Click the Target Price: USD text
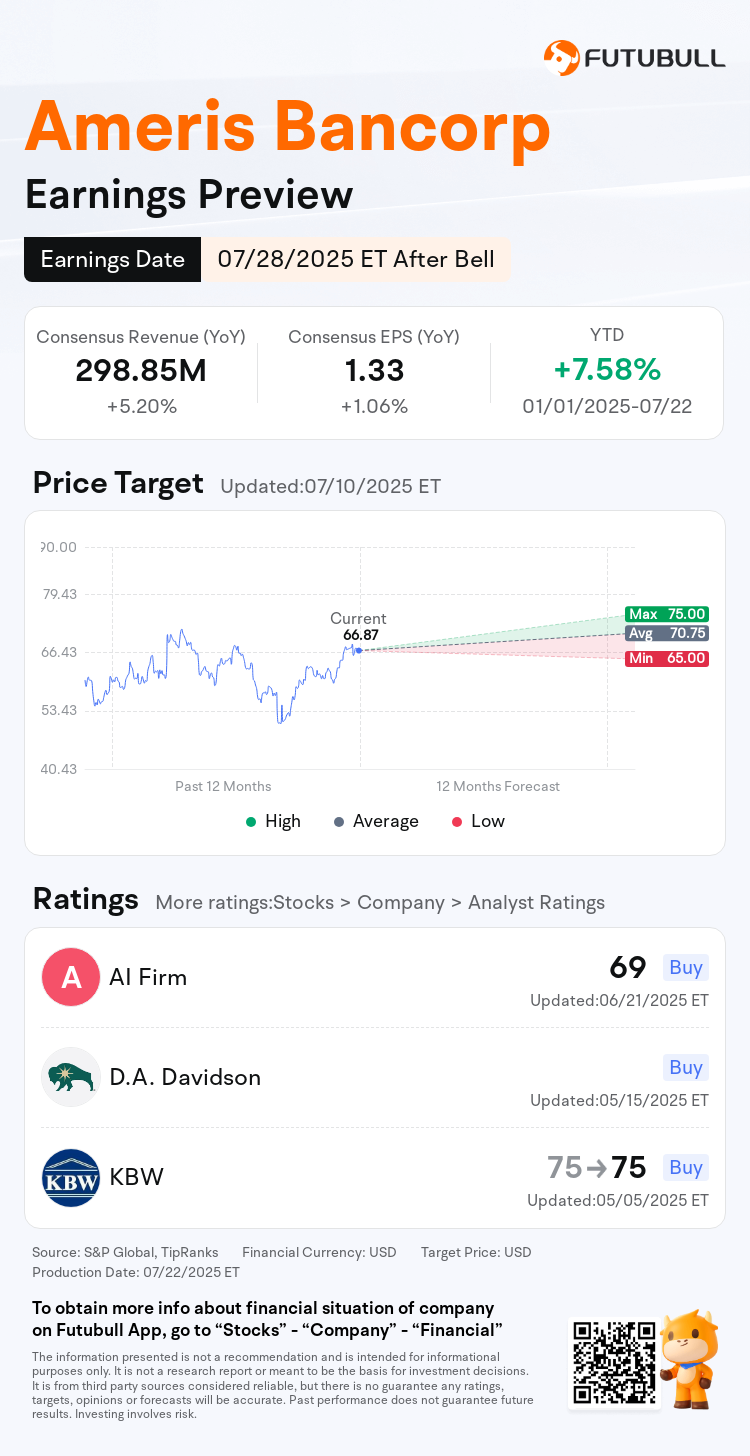Screen dimensions: 750x1456 pyautogui.click(x=476, y=1252)
